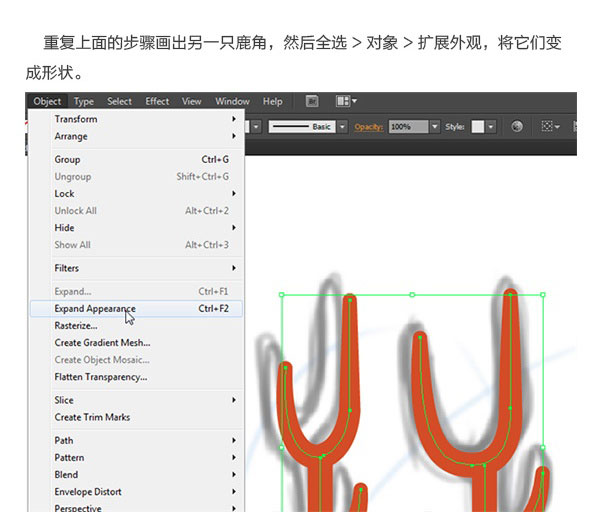Expand the Pattern submenu
Viewport: 600px width, 512px height.
[136, 458]
